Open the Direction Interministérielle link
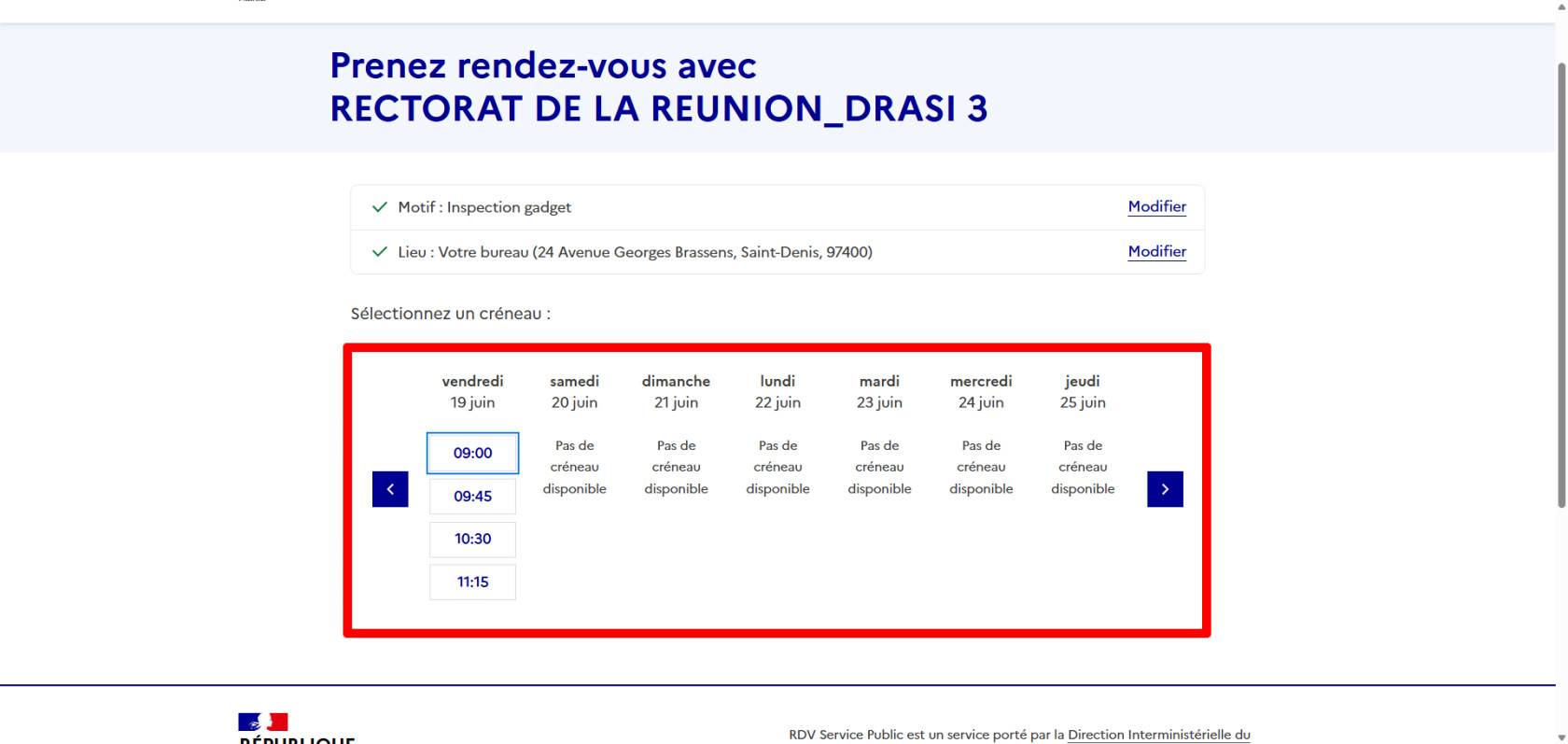 tap(1158, 735)
